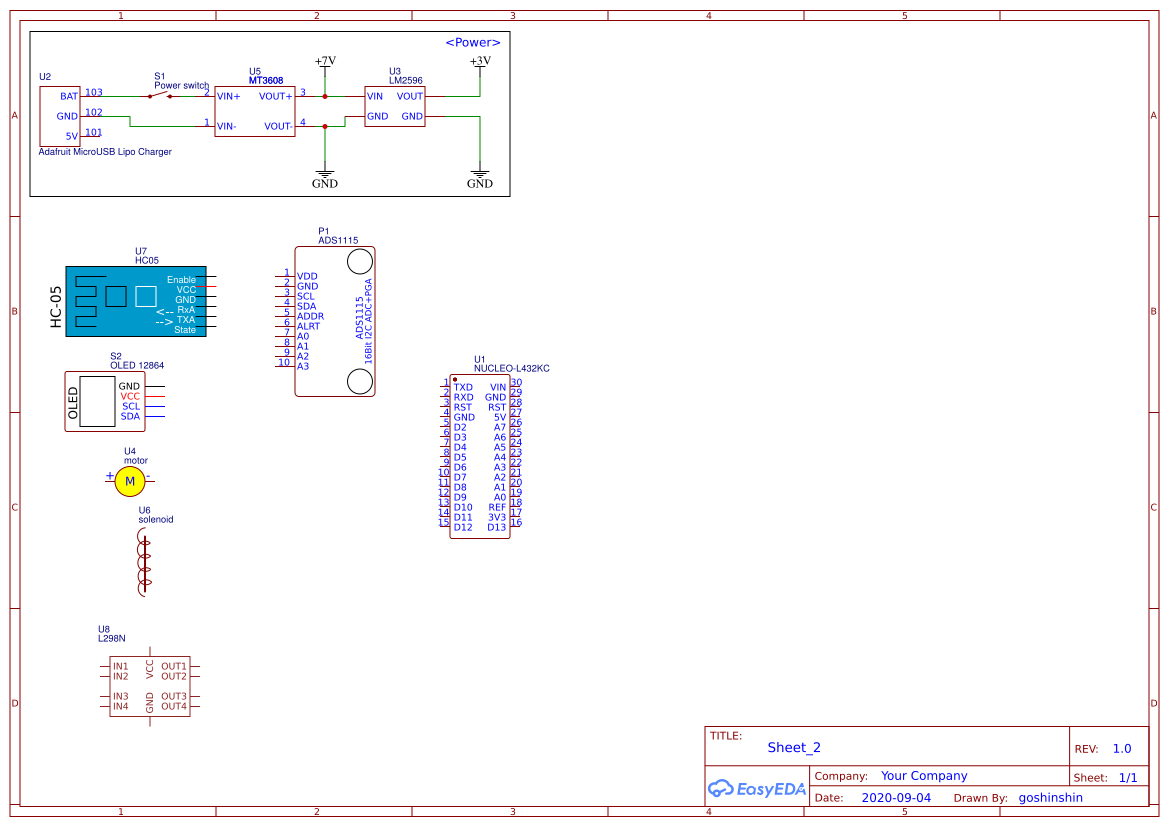Select the ADS1115 module body
The height and width of the screenshot is (827, 1169).
[335, 321]
